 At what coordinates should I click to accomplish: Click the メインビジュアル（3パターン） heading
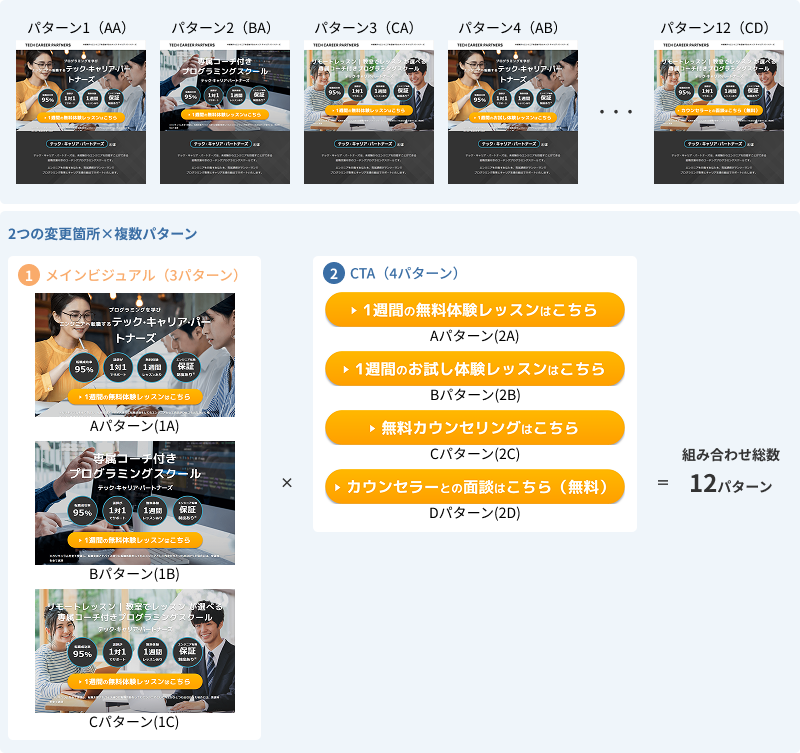tap(143, 275)
